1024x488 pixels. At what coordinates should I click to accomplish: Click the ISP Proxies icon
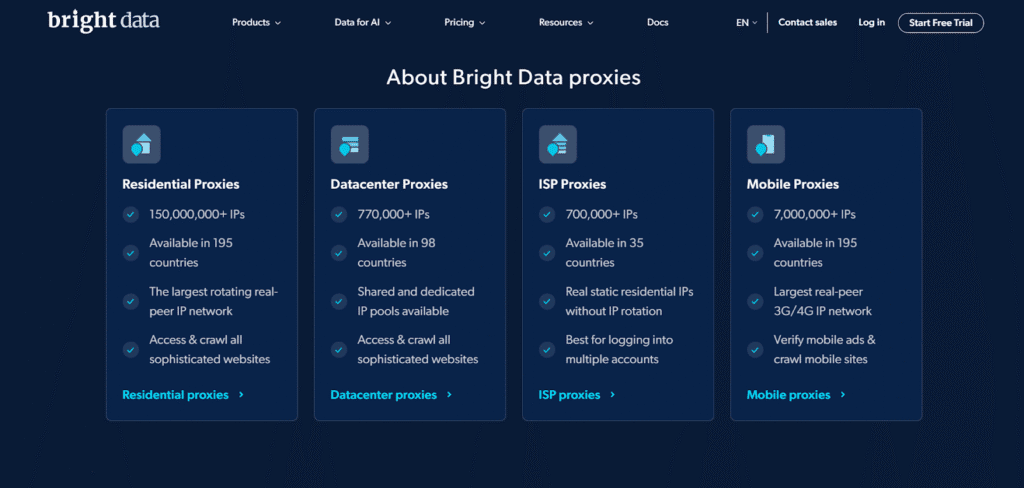point(558,144)
